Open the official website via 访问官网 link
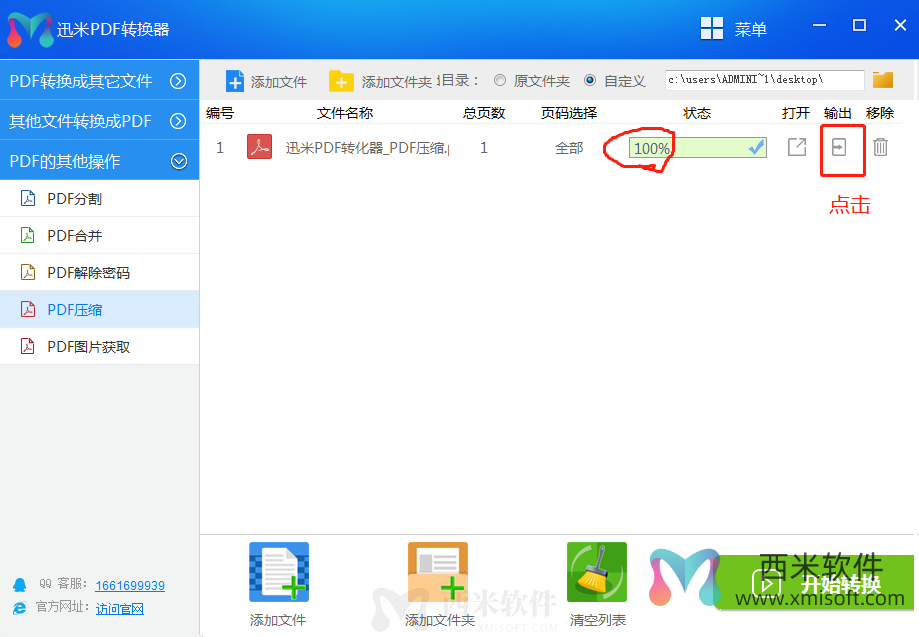This screenshot has width=919, height=637. [120, 608]
